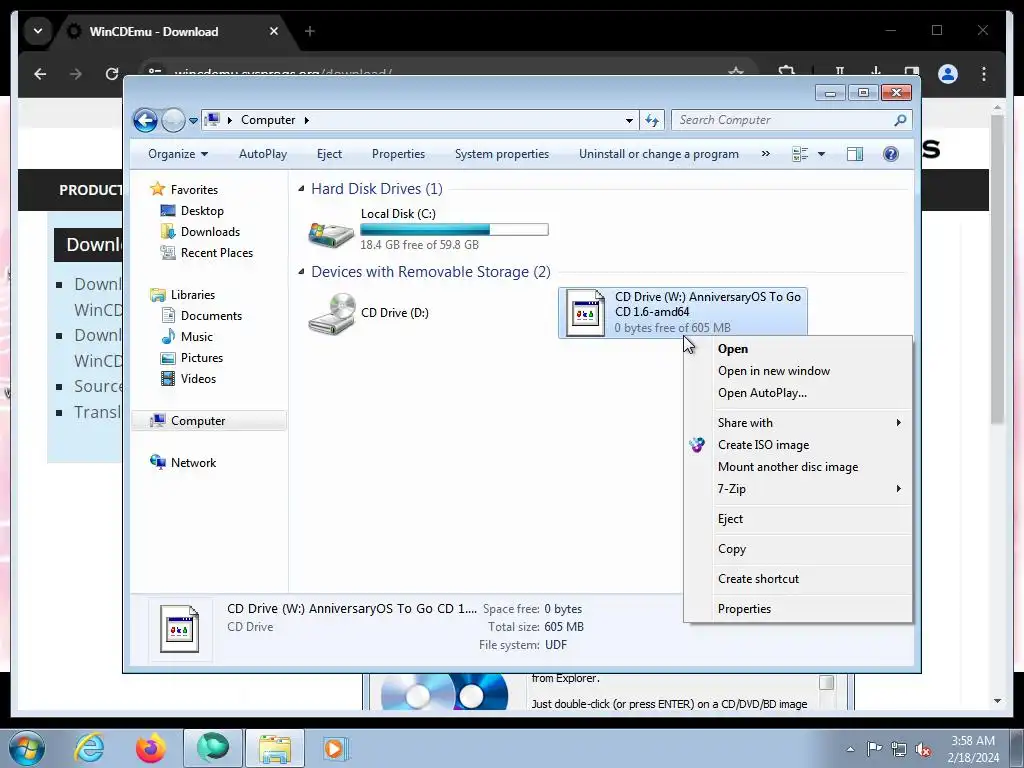Select Favorites in navigation pane

tap(194, 189)
